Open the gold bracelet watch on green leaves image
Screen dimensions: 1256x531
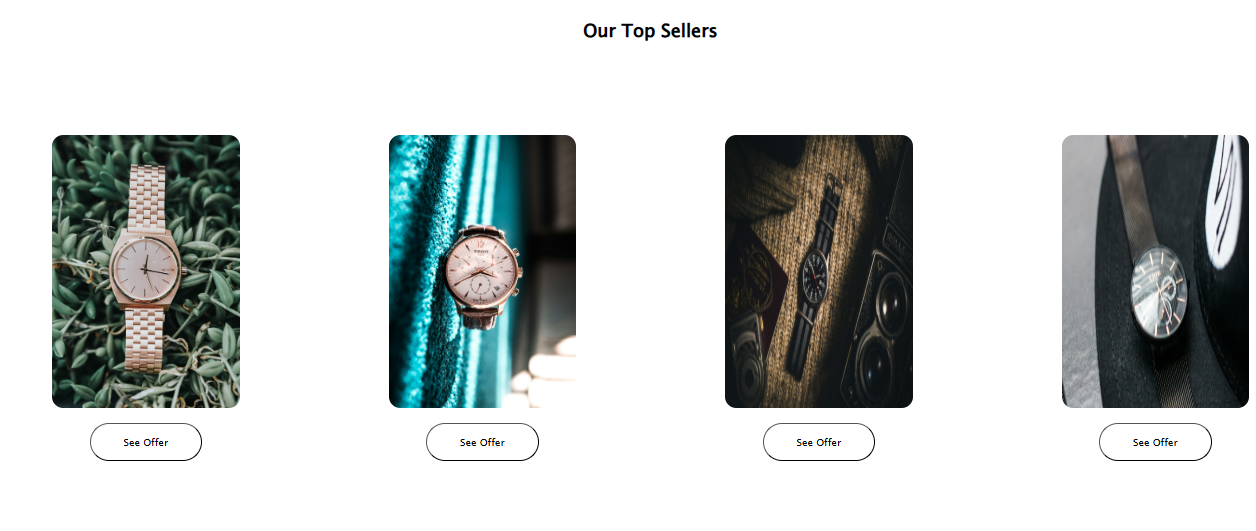(146, 271)
